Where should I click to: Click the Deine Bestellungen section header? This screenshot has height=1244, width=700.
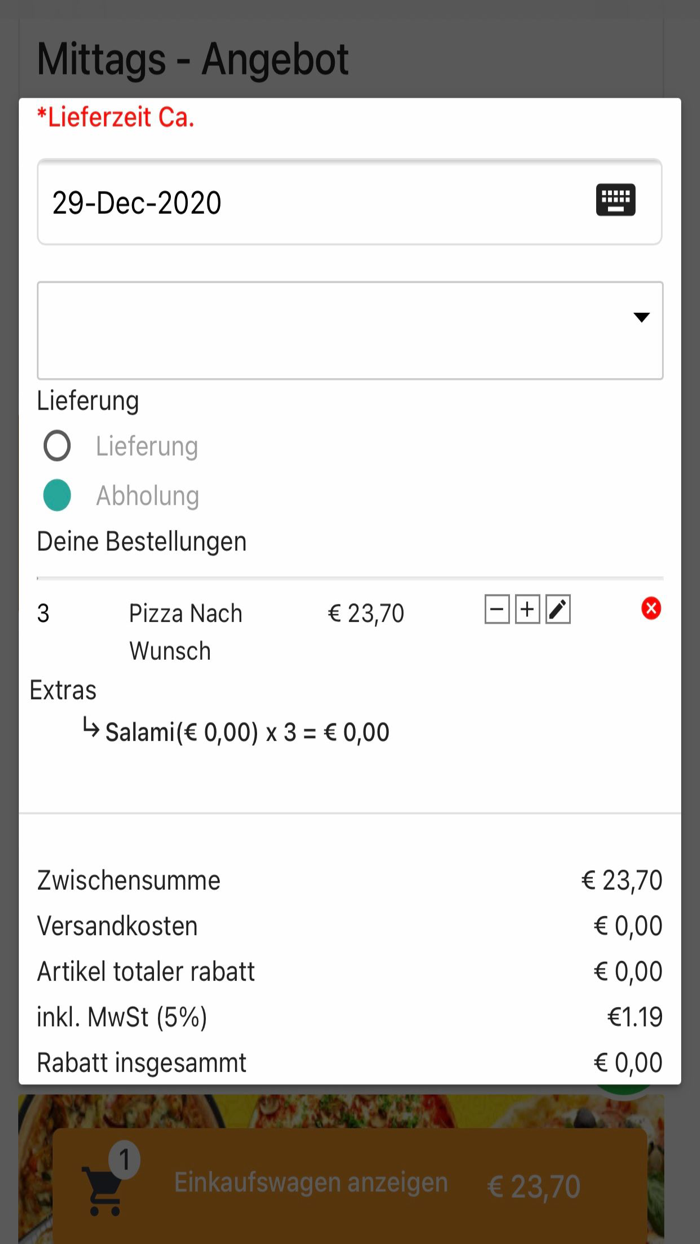tap(141, 541)
